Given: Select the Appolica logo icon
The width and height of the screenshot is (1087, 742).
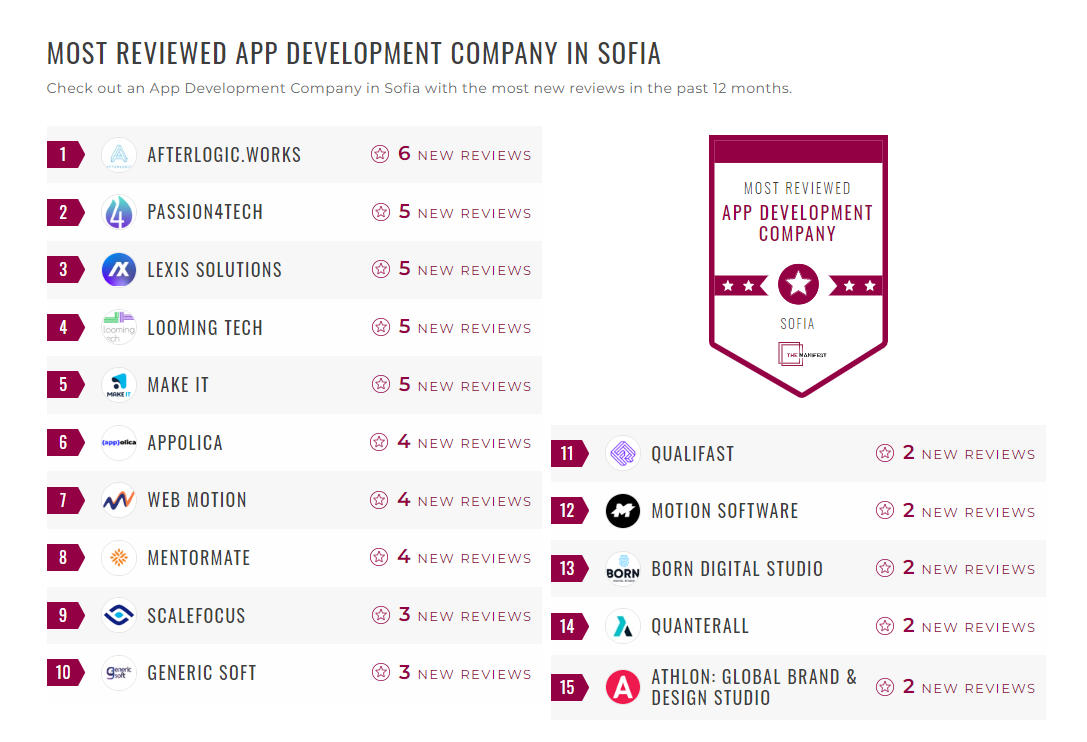Looking at the screenshot, I should [x=119, y=442].
